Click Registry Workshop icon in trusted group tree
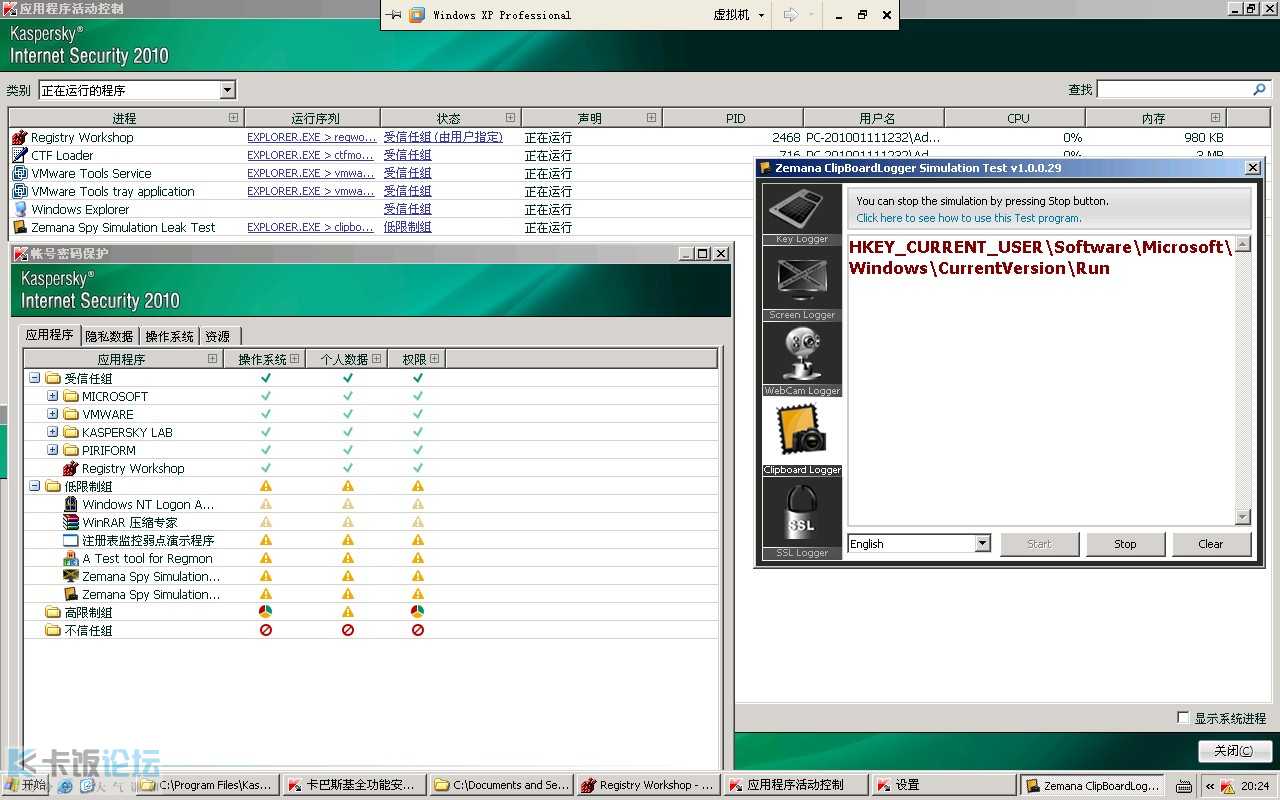This screenshot has width=1280, height=800. [x=70, y=468]
